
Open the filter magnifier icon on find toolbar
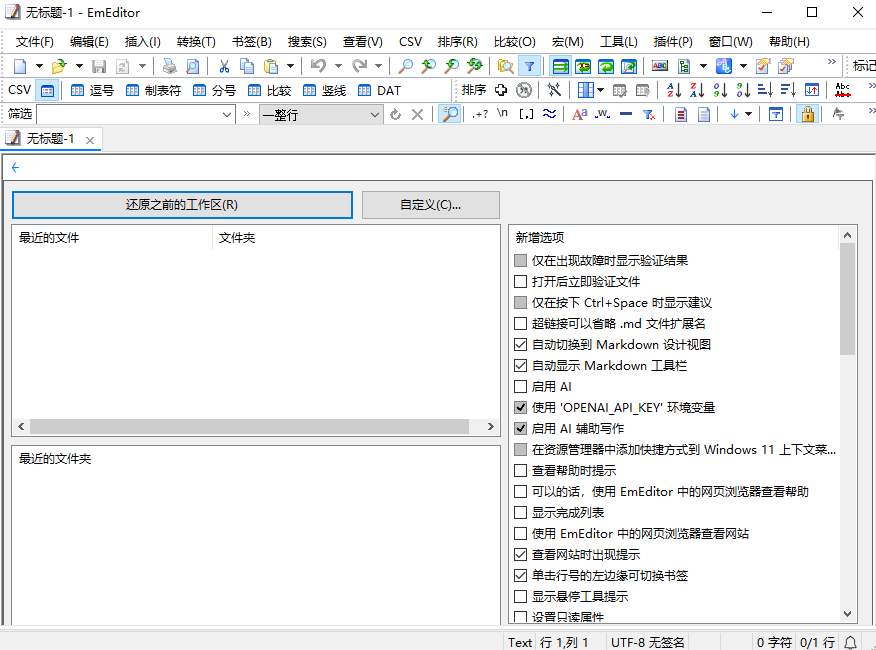[x=449, y=113]
